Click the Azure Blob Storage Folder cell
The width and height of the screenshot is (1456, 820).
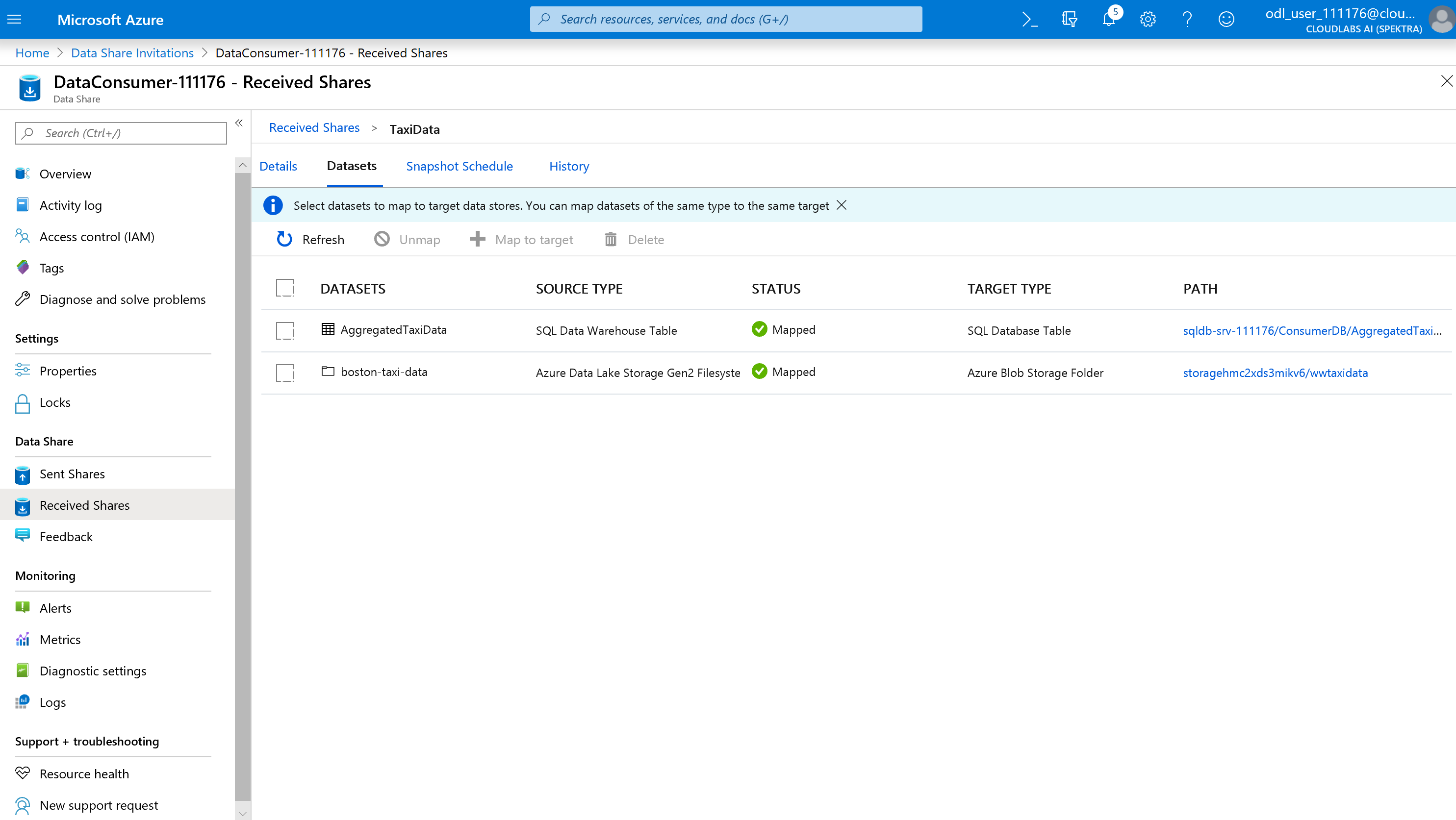click(1035, 373)
